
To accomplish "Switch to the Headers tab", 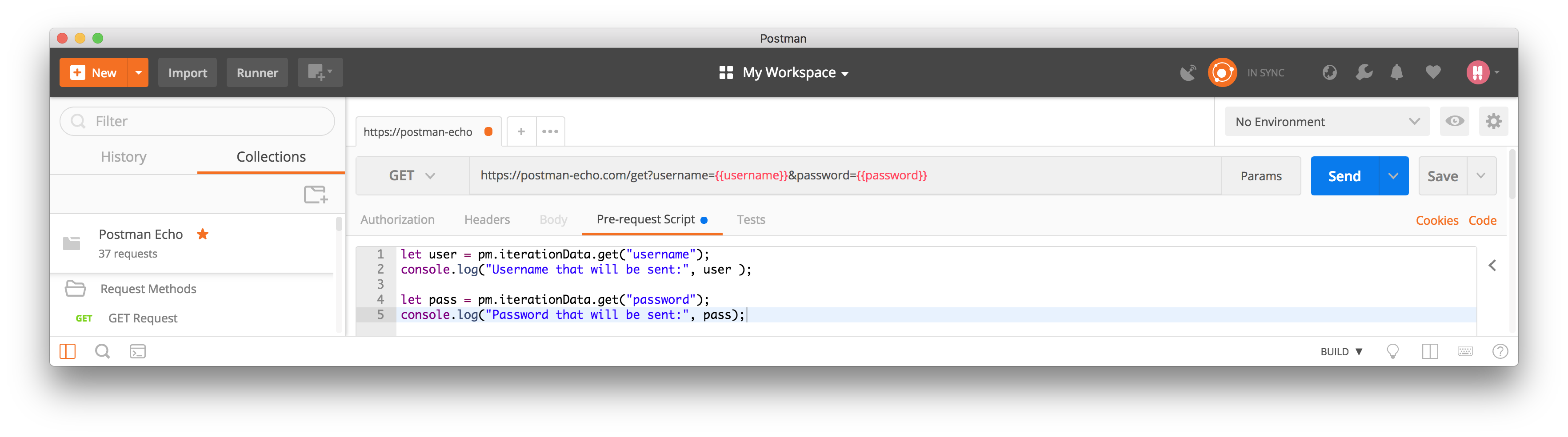I will 487,219.
